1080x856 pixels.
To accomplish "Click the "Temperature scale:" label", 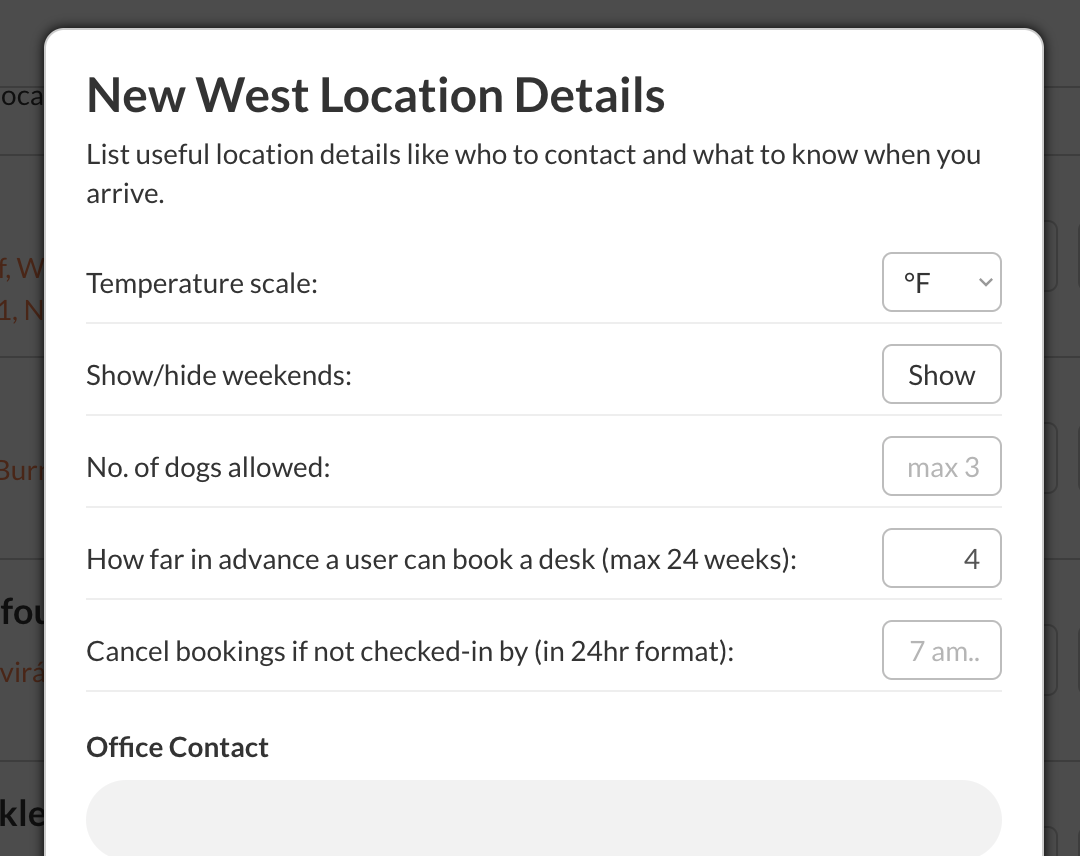I will pyautogui.click(x=202, y=284).
